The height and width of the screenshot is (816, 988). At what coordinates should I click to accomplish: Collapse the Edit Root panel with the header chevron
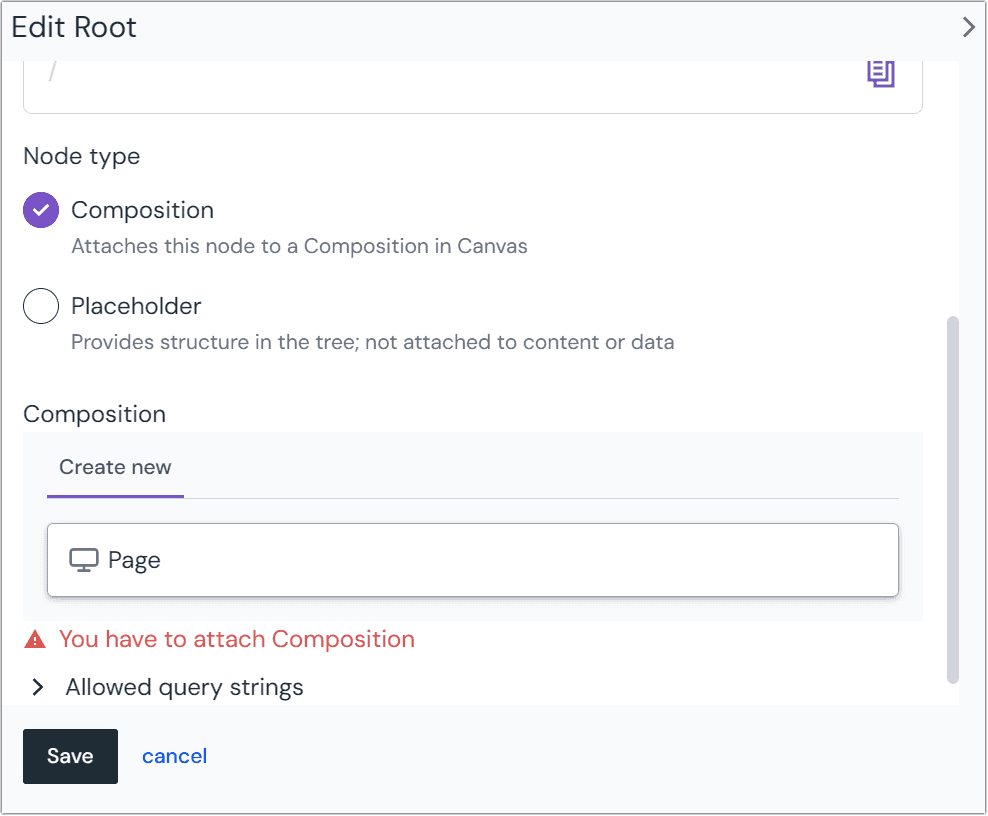[968, 27]
